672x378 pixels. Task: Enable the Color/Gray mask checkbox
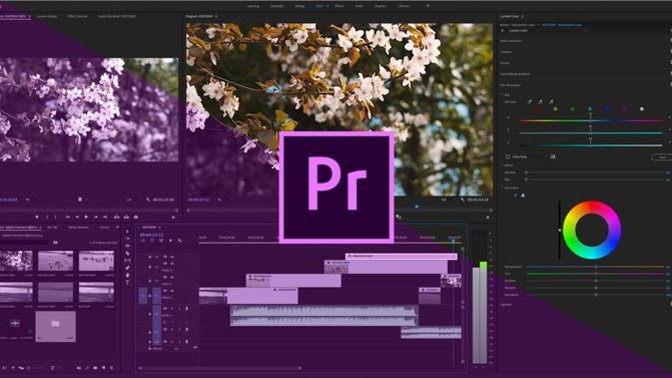(507, 157)
